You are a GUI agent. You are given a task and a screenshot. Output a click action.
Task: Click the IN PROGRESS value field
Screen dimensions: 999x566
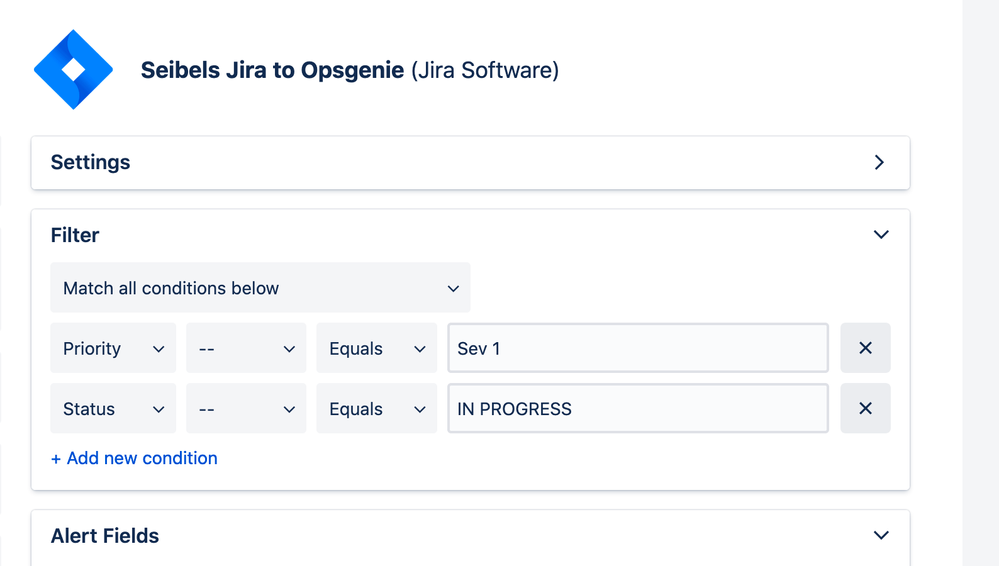pyautogui.click(x=638, y=409)
